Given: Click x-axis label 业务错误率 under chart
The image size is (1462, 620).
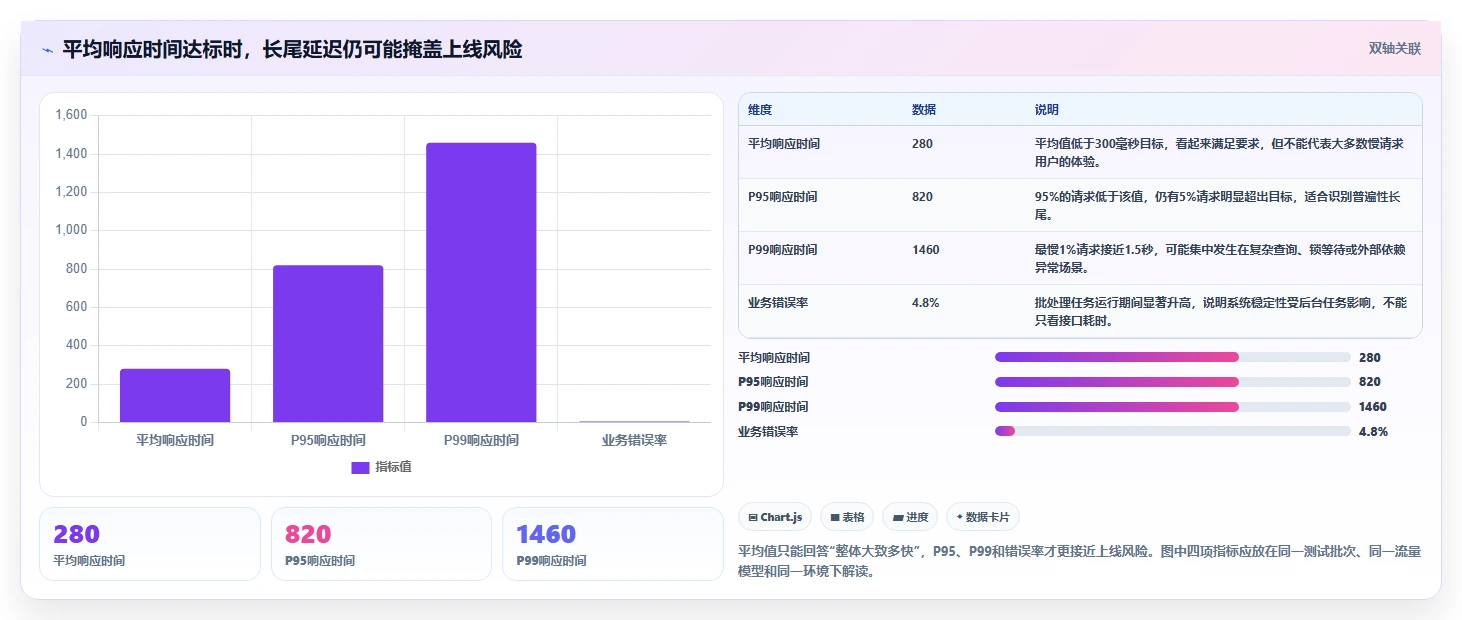Looking at the screenshot, I should tap(634, 440).
